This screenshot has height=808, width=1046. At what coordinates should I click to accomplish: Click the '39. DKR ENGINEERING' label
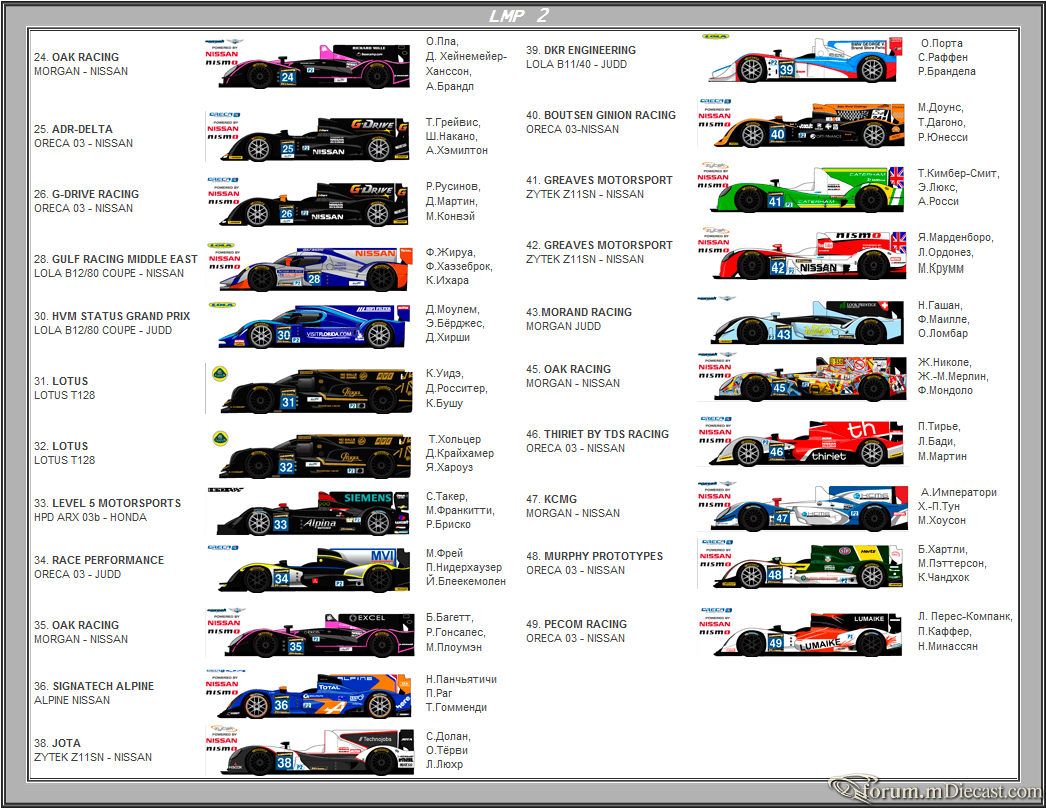coord(581,50)
